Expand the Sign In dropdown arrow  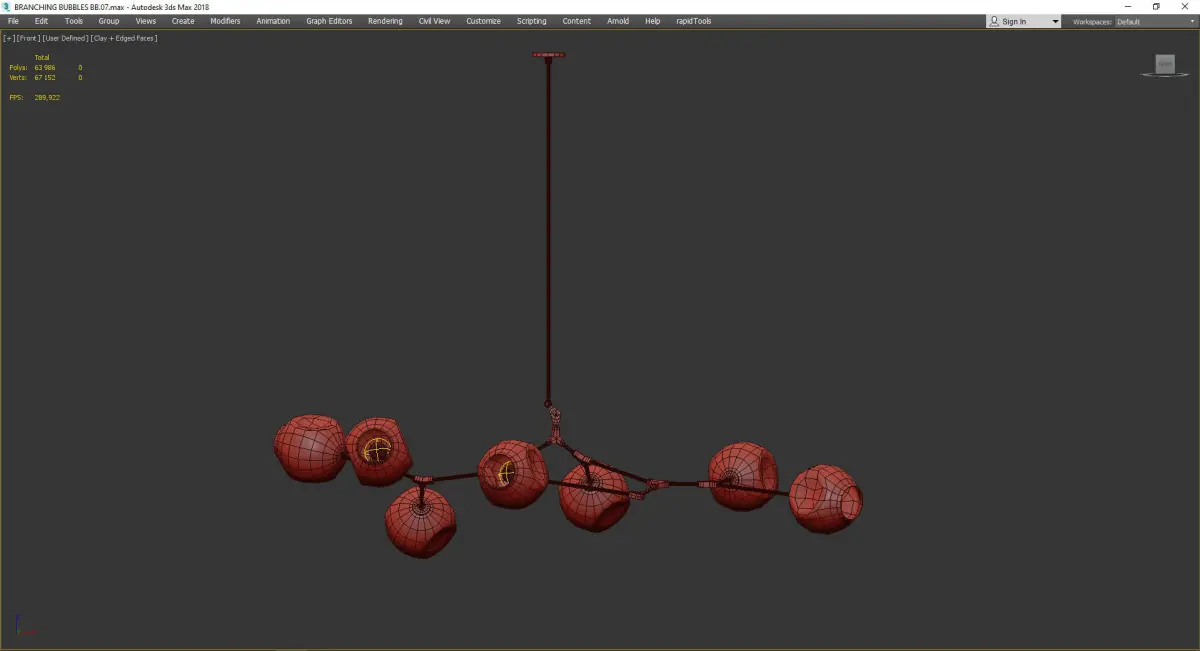tap(1055, 21)
